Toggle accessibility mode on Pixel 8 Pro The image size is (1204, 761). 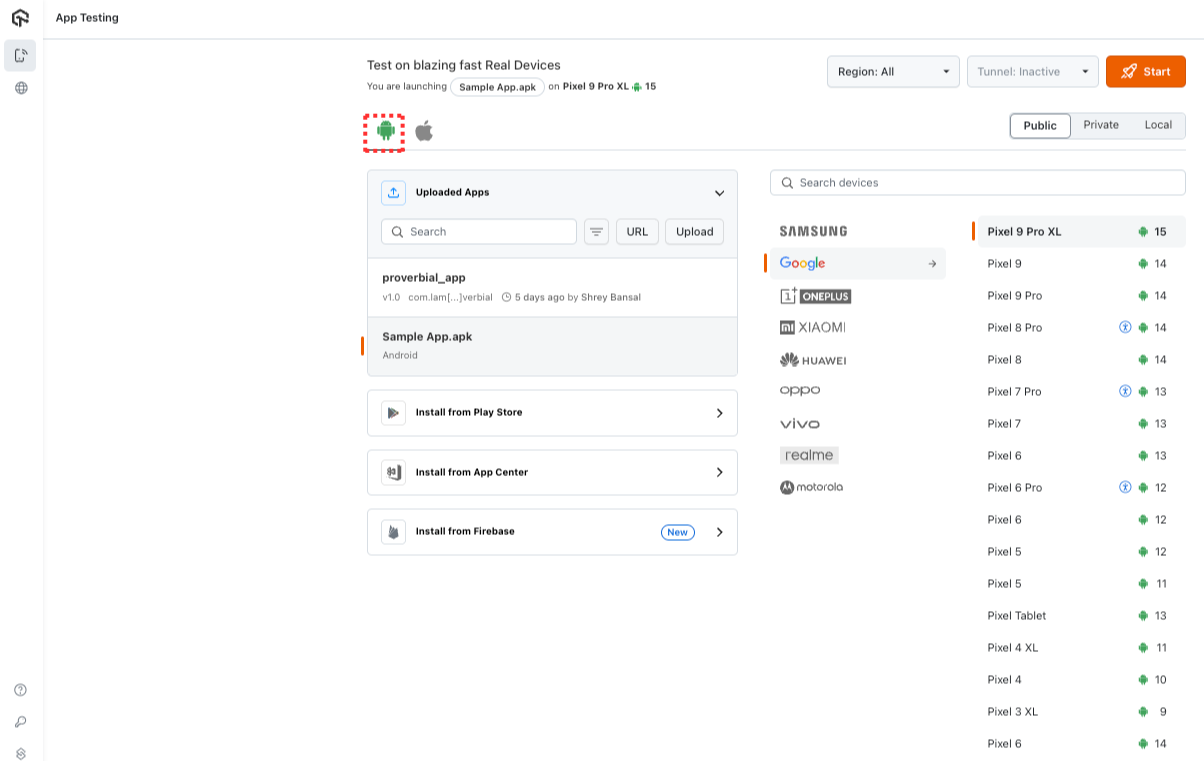[x=1125, y=327]
